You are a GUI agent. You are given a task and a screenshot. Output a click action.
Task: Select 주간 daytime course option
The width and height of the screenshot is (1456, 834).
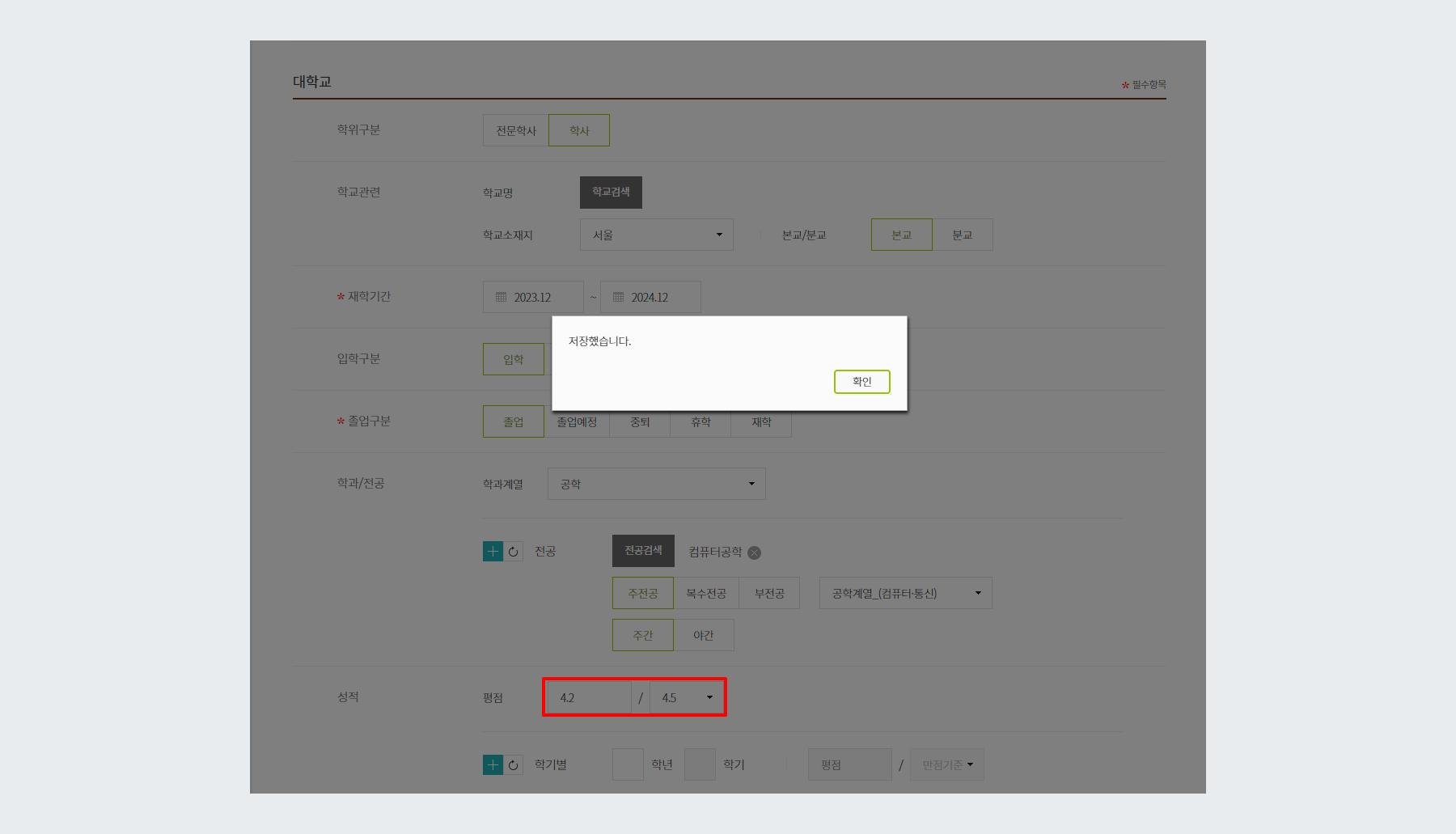(x=643, y=635)
